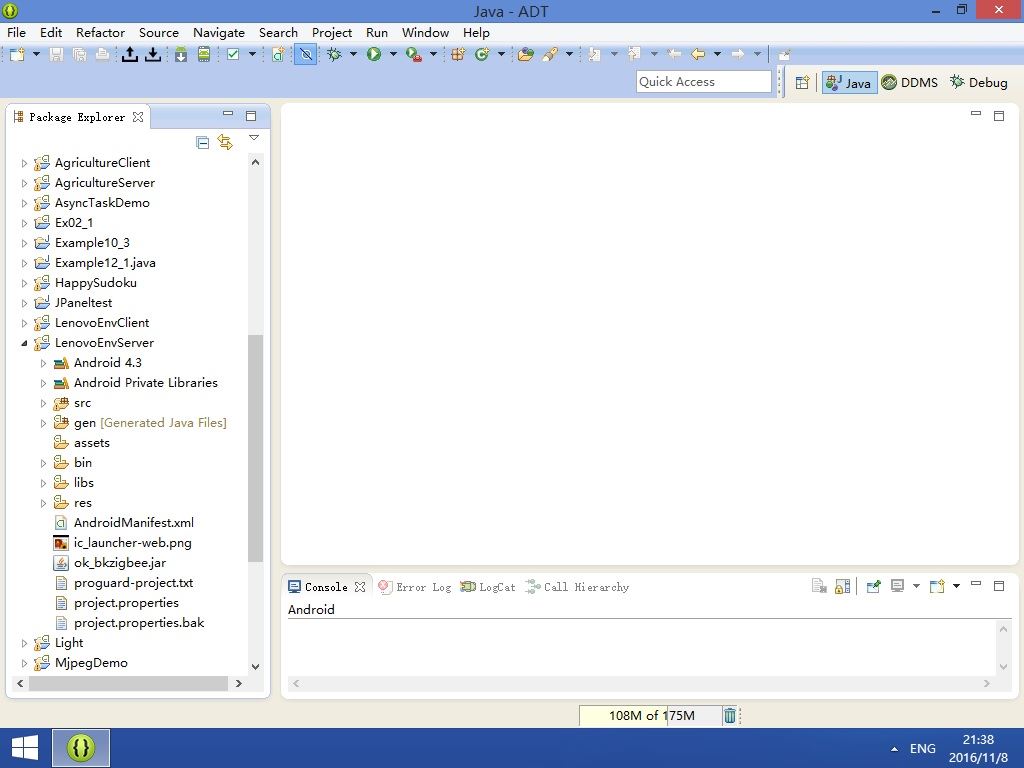The width and height of the screenshot is (1024, 768).
Task: Click Package Explorer vertical scrollbar thumb
Action: point(255,448)
